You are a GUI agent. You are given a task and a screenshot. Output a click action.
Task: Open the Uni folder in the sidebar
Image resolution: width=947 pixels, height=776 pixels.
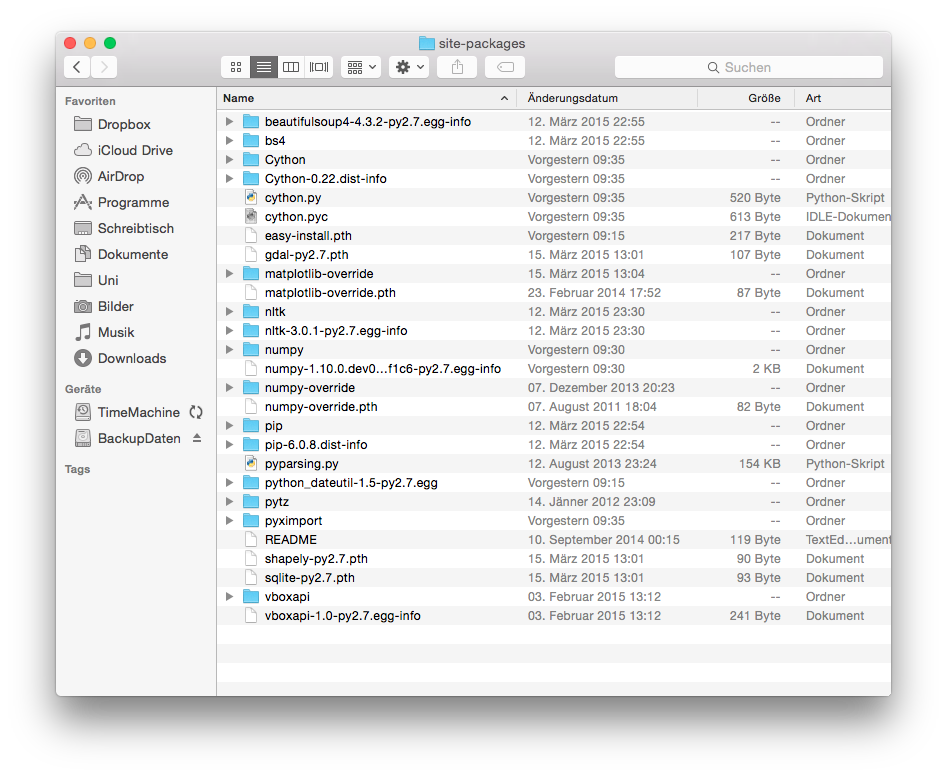pyautogui.click(x=96, y=280)
